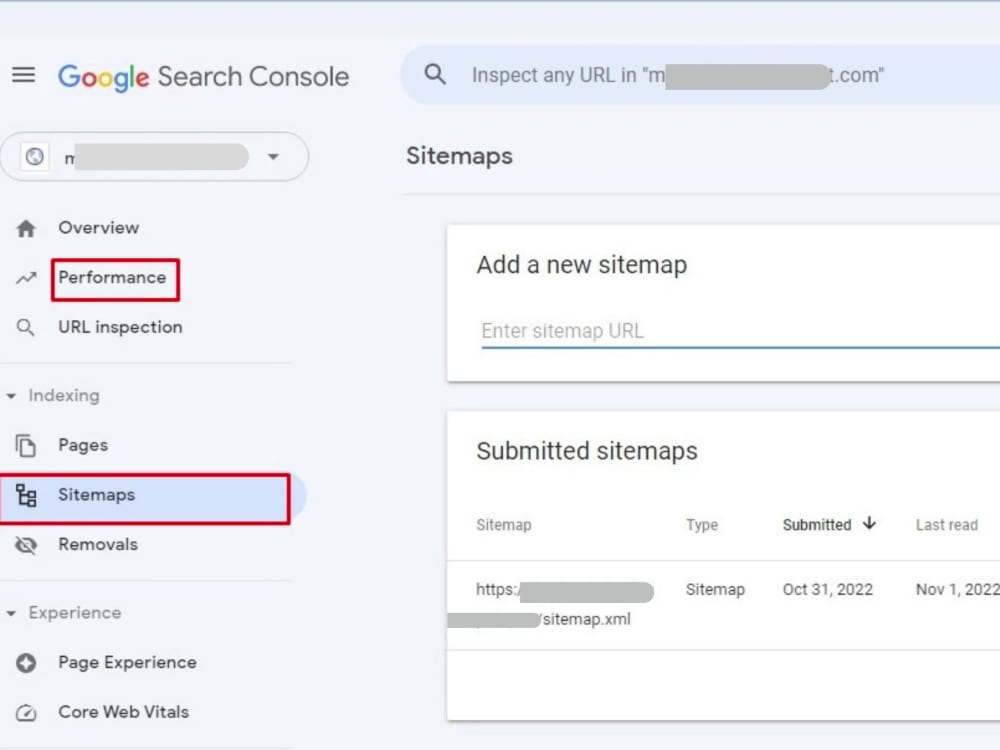Open the Core Web Vitals report

point(124,712)
